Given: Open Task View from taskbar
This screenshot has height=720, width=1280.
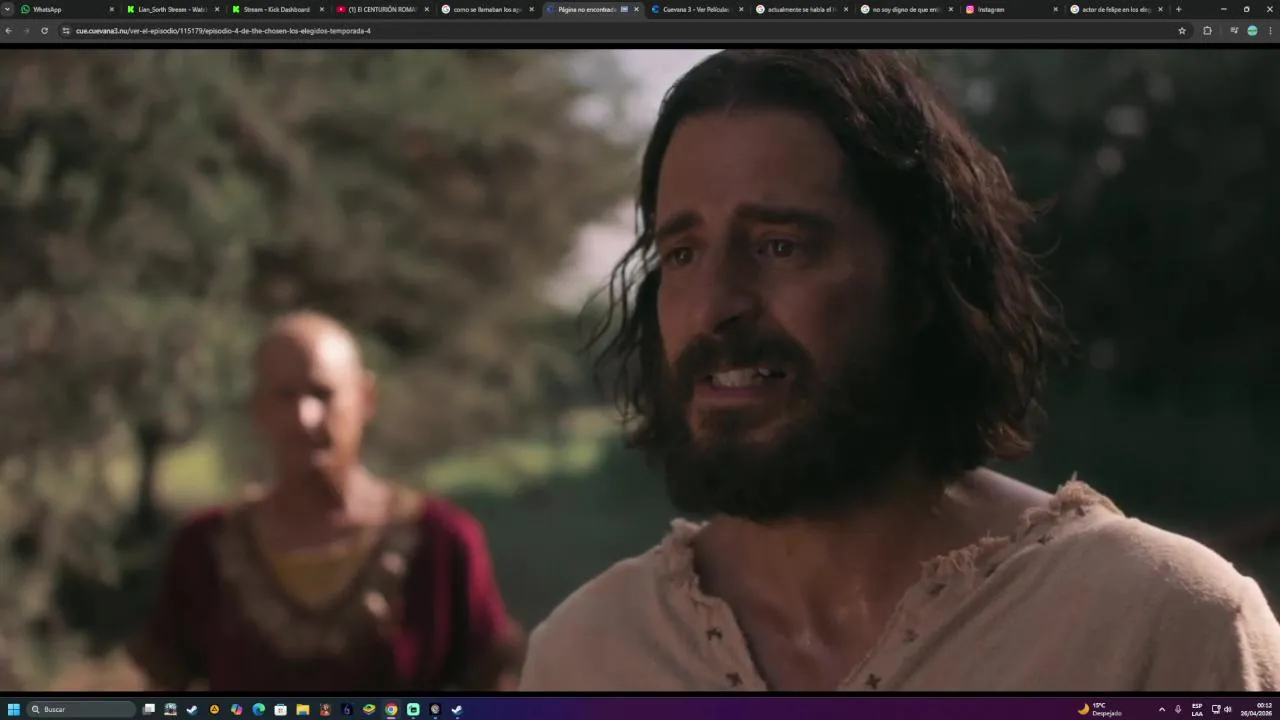Looking at the screenshot, I should point(149,709).
